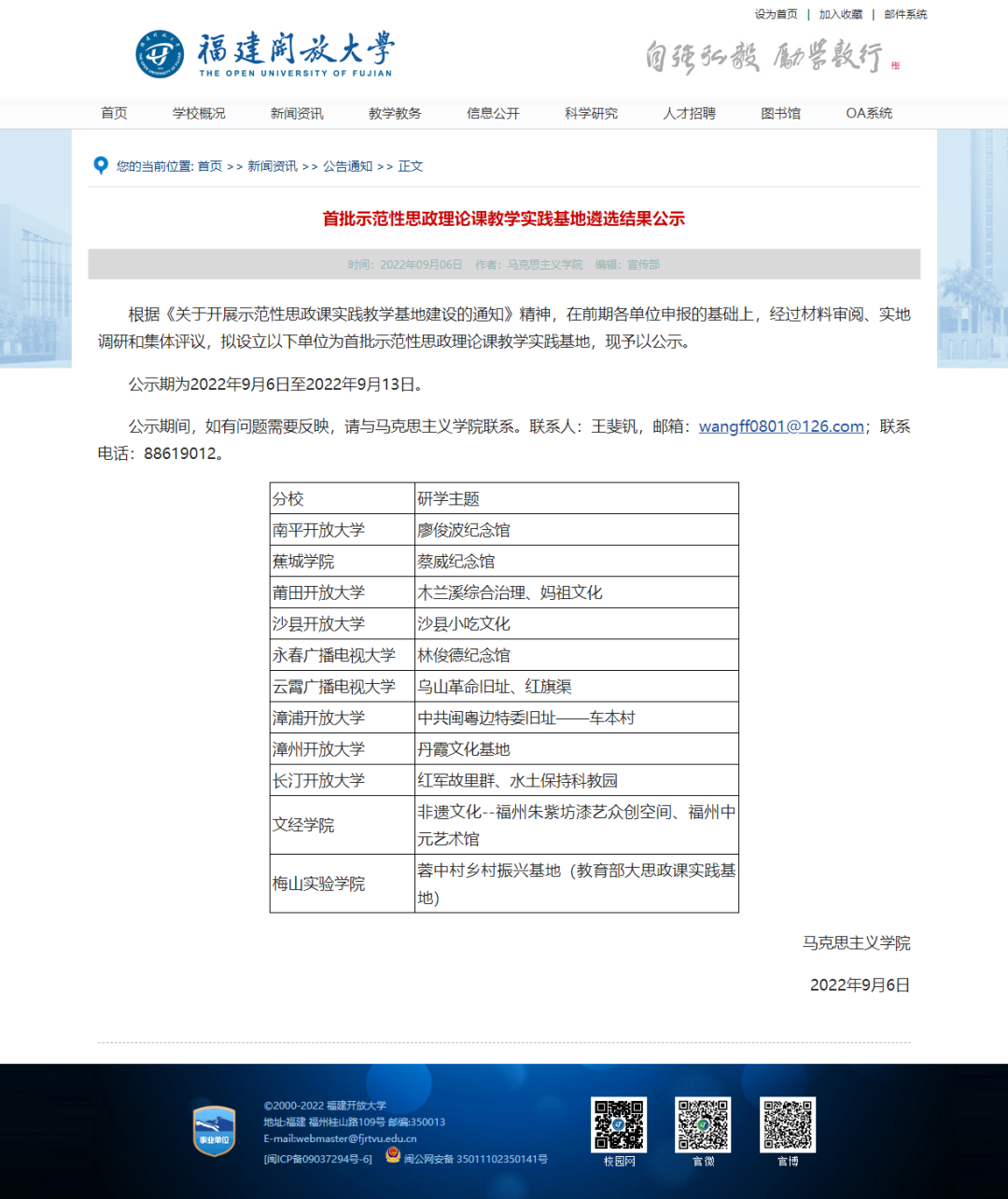Click the 沙县小吃文化 table cell
The image size is (1008, 1199).
pyautogui.click(x=577, y=623)
